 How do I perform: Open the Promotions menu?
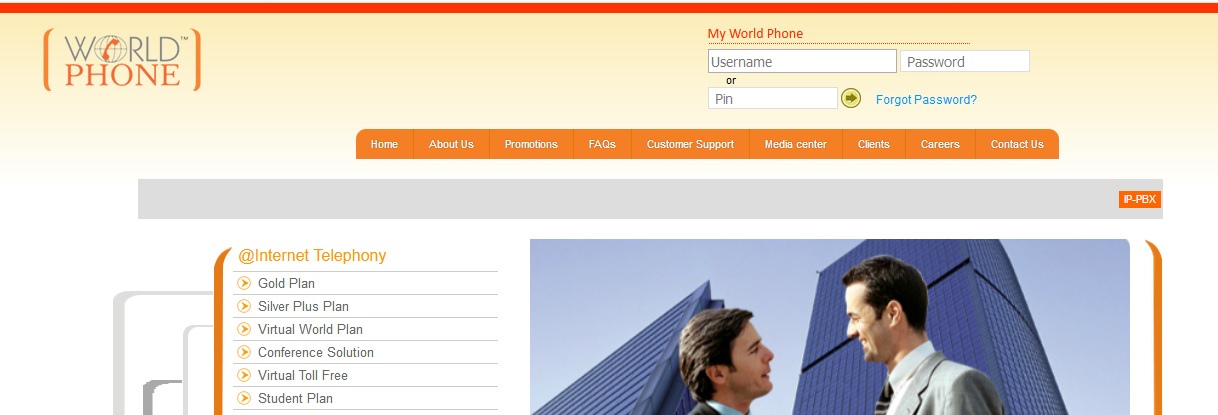point(531,144)
